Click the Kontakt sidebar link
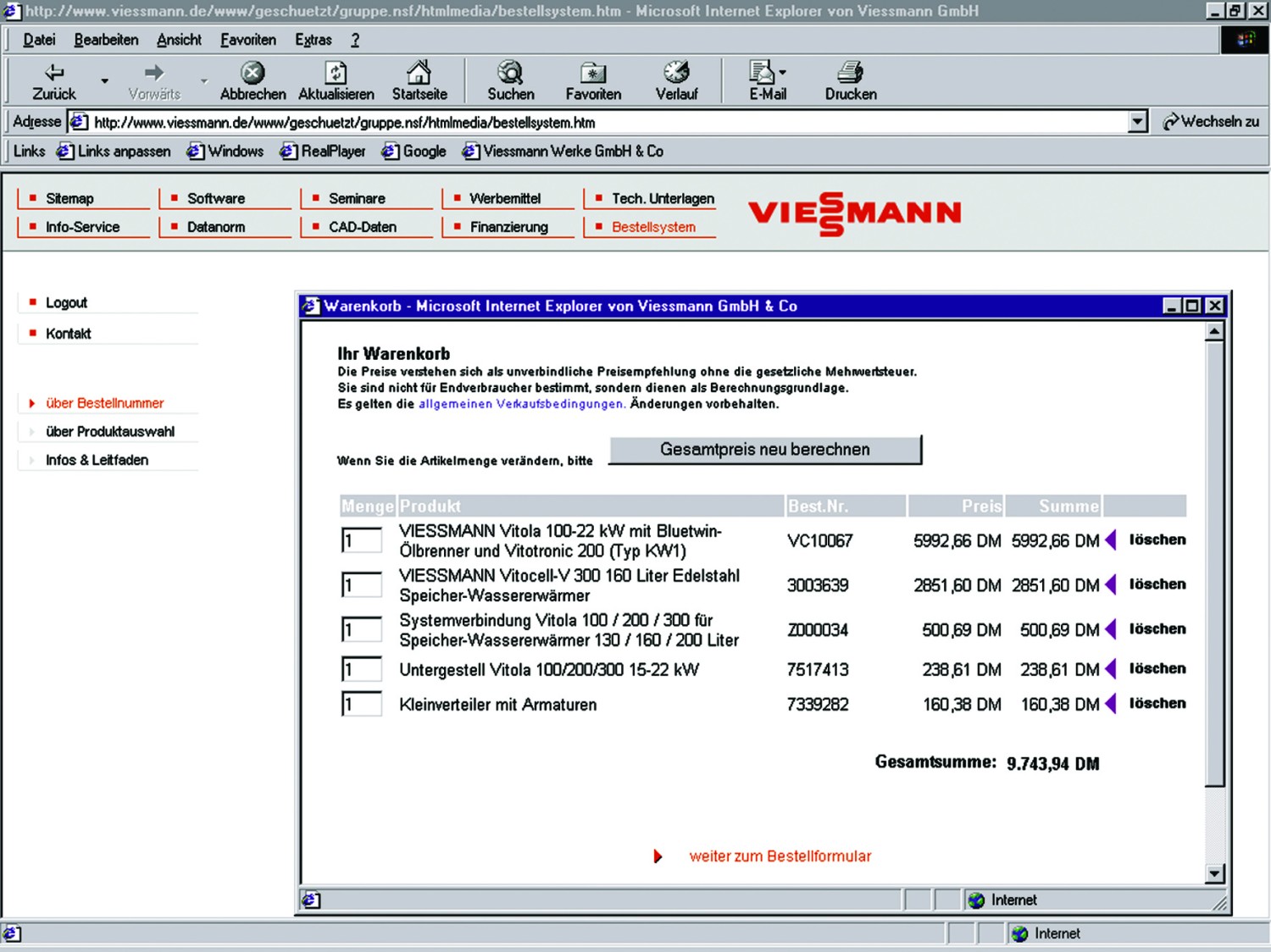 pyautogui.click(x=68, y=334)
